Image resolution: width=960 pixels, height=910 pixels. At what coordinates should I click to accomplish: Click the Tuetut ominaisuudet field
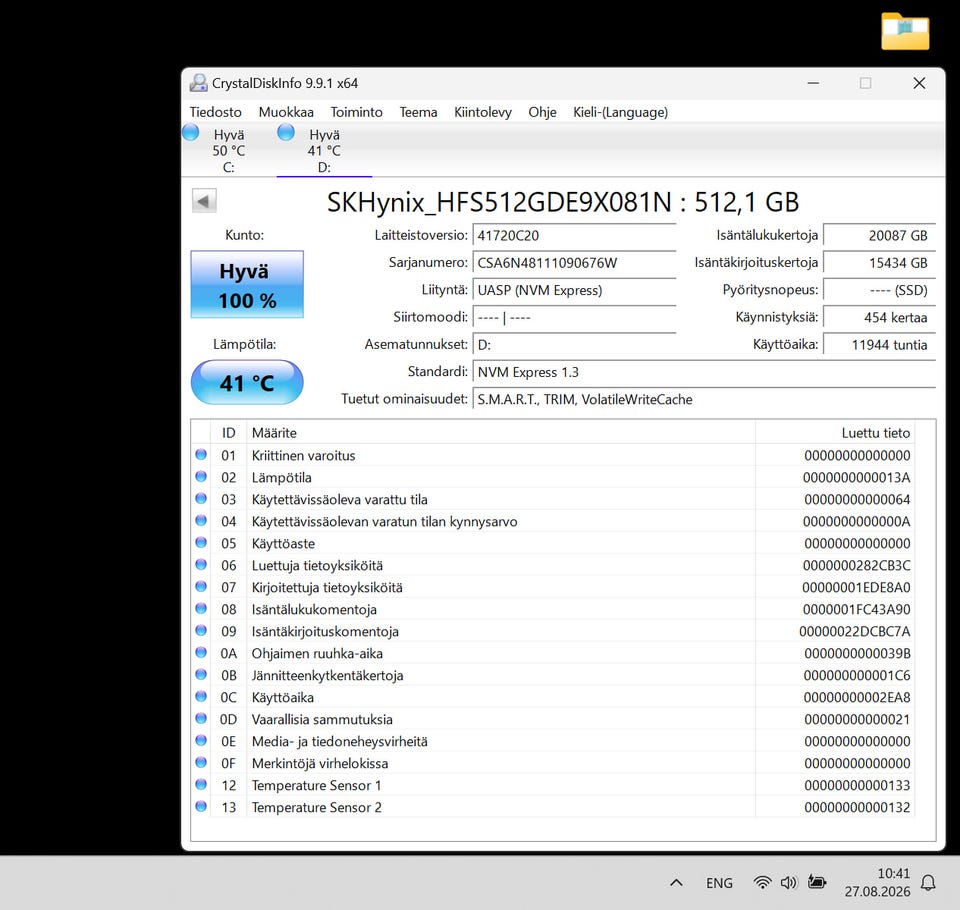[704, 399]
